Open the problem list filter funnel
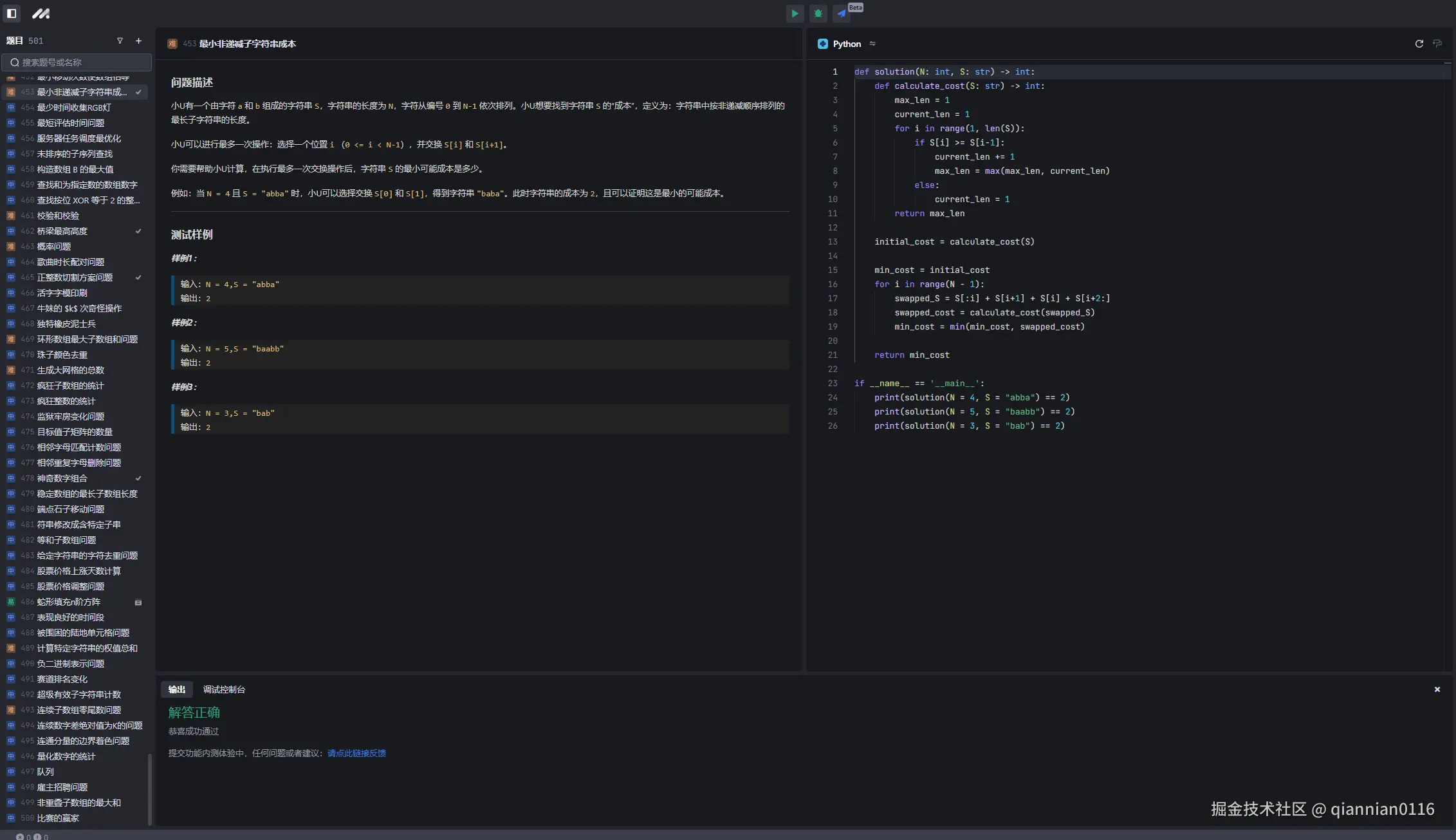The height and width of the screenshot is (840, 1456). point(120,41)
